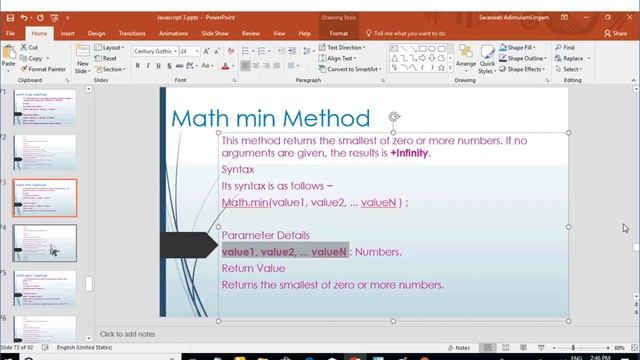Open the File tab
The height and width of the screenshot is (360, 640).
pos(11,33)
